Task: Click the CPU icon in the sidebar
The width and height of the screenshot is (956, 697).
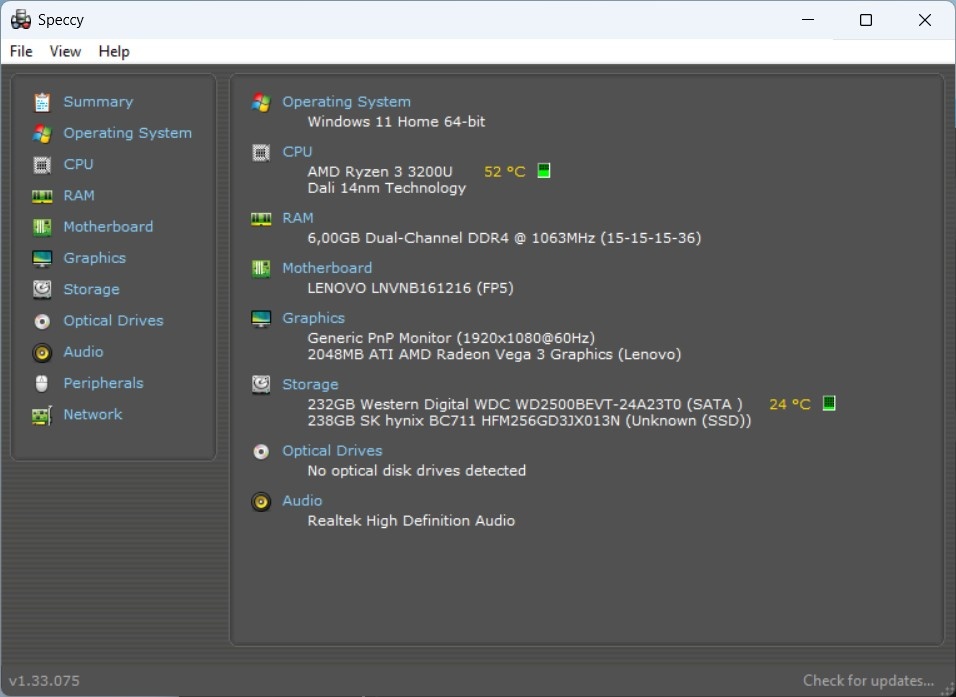Action: 41,164
